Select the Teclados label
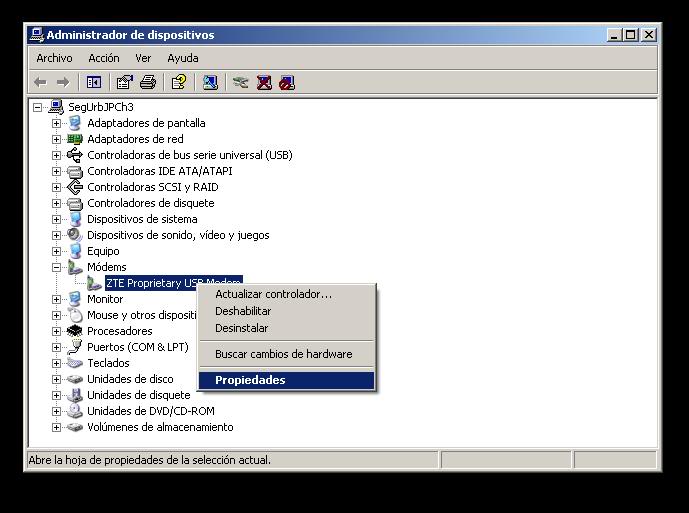 coord(108,363)
